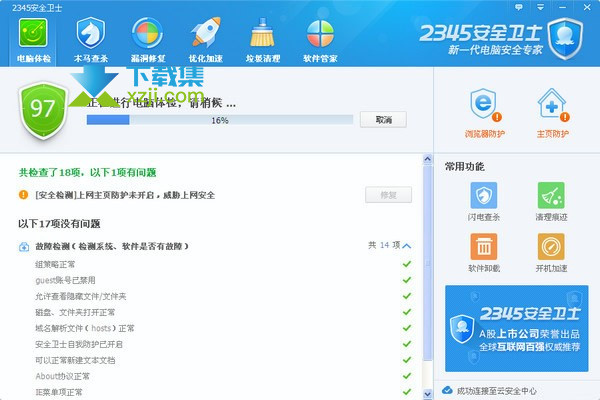Open the title bar dropdown menu
This screenshot has height=400, width=600.
(x=540, y=7)
